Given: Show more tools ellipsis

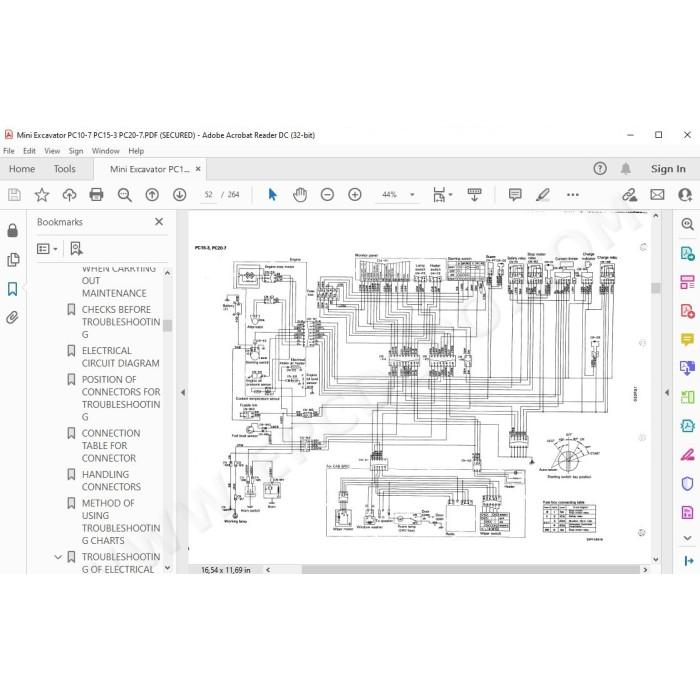Looking at the screenshot, I should (573, 195).
